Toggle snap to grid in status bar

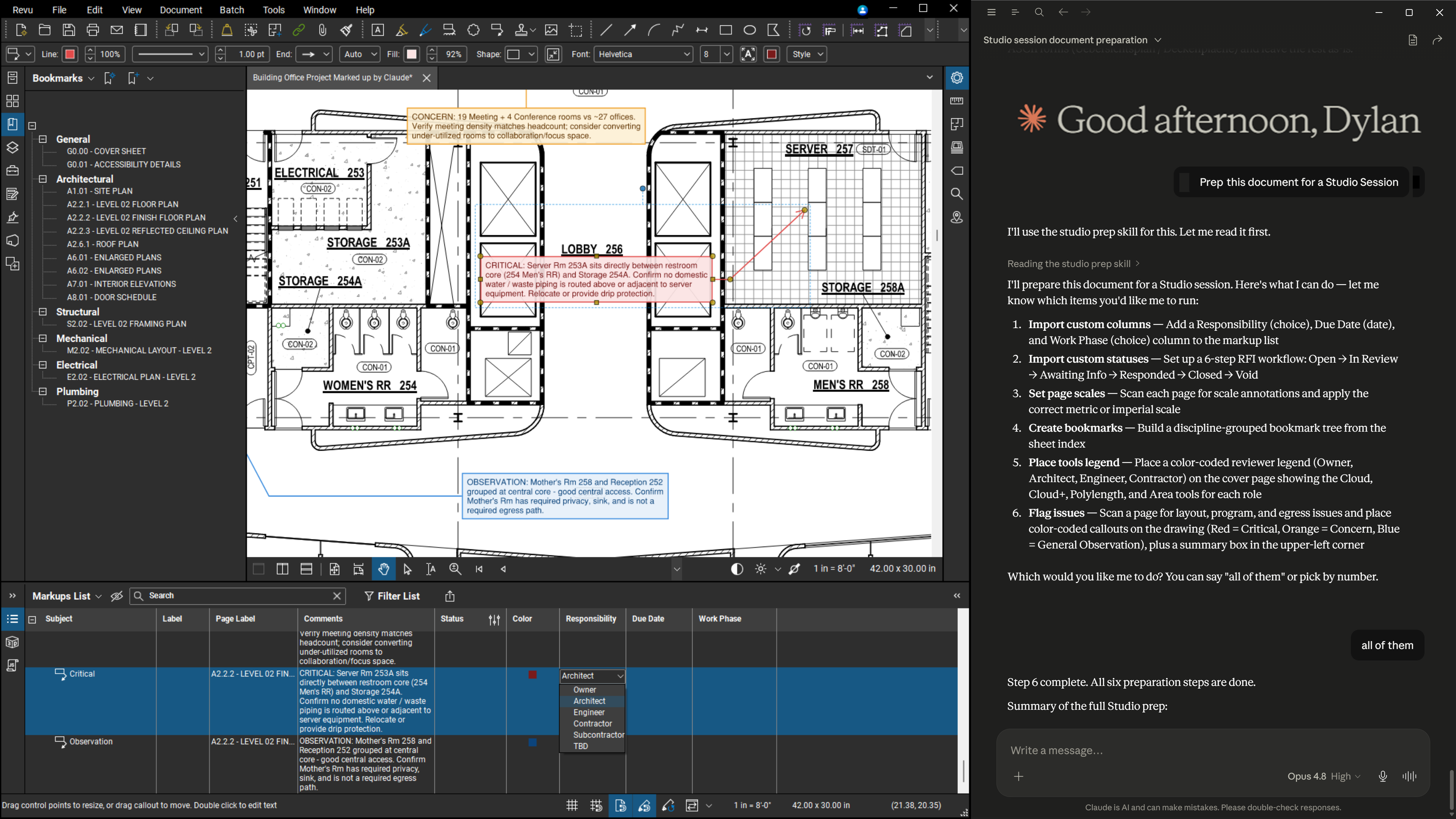(x=596, y=805)
